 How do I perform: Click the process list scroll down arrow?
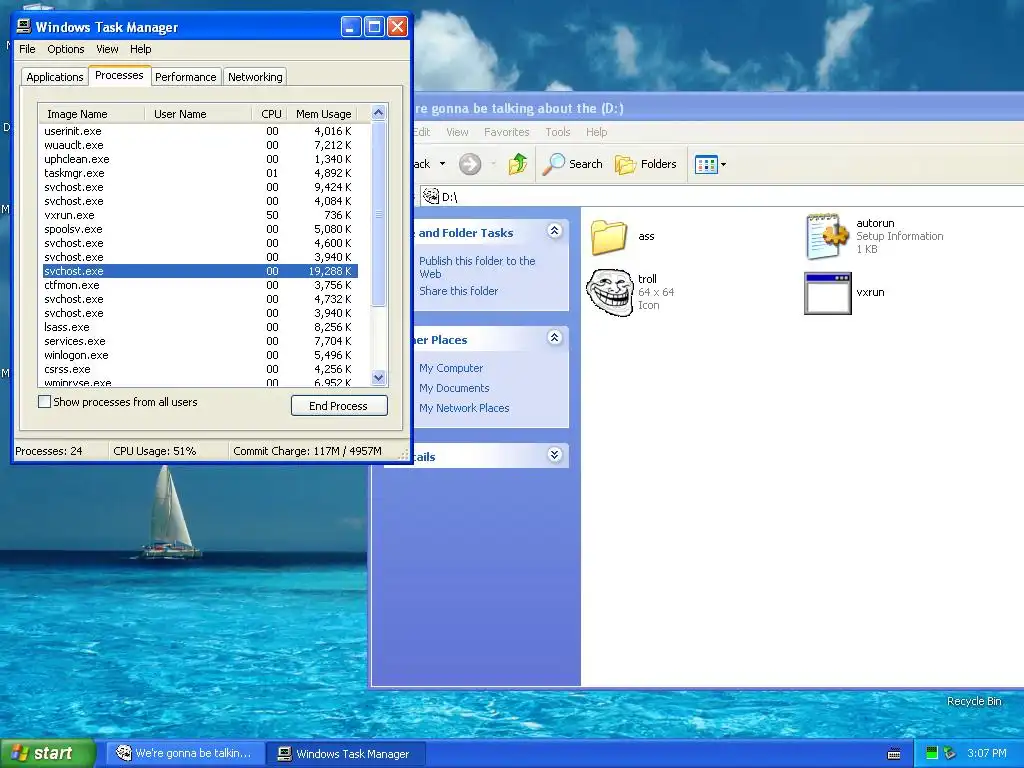point(379,377)
